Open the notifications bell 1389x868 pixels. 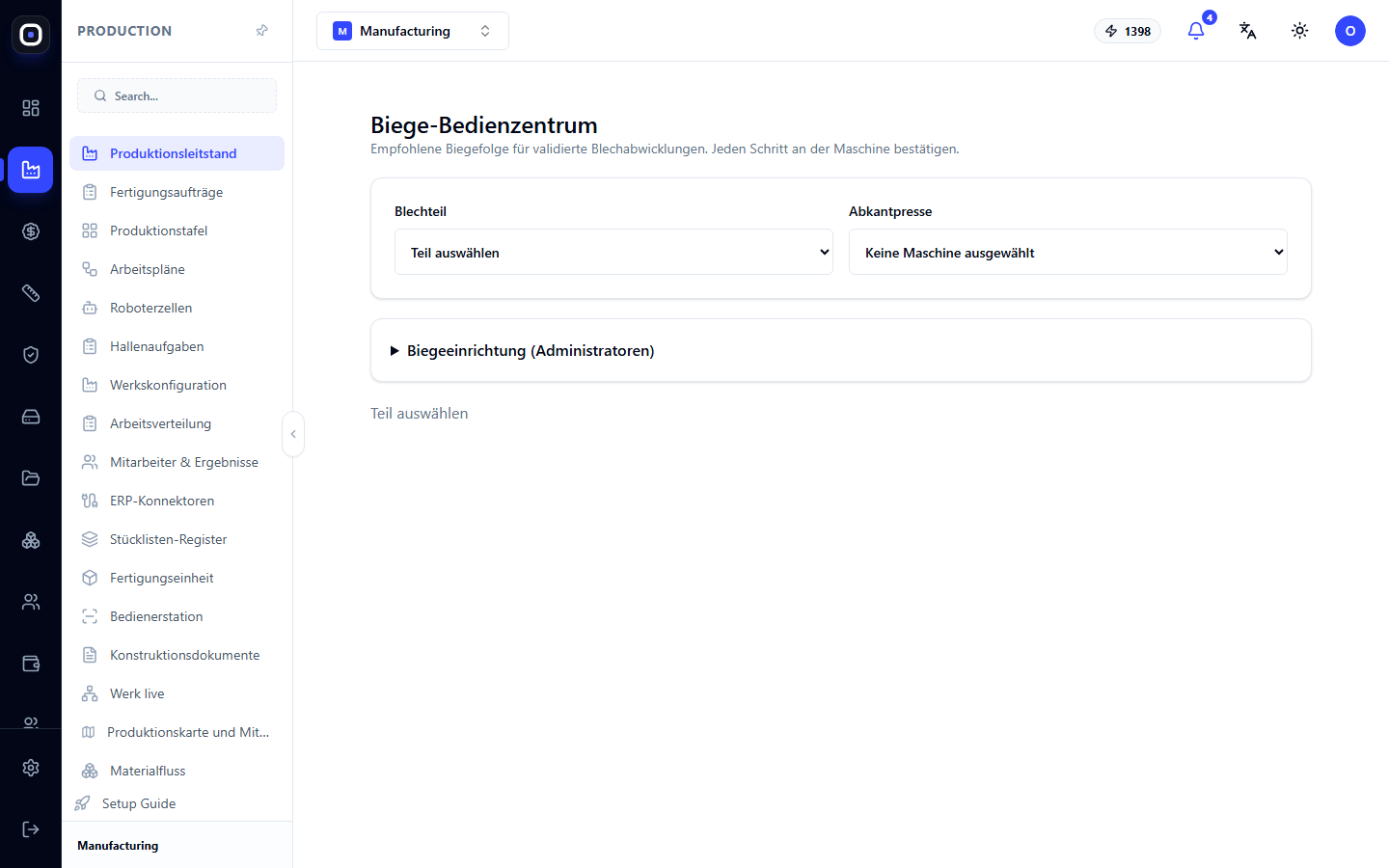pyautogui.click(x=1196, y=31)
